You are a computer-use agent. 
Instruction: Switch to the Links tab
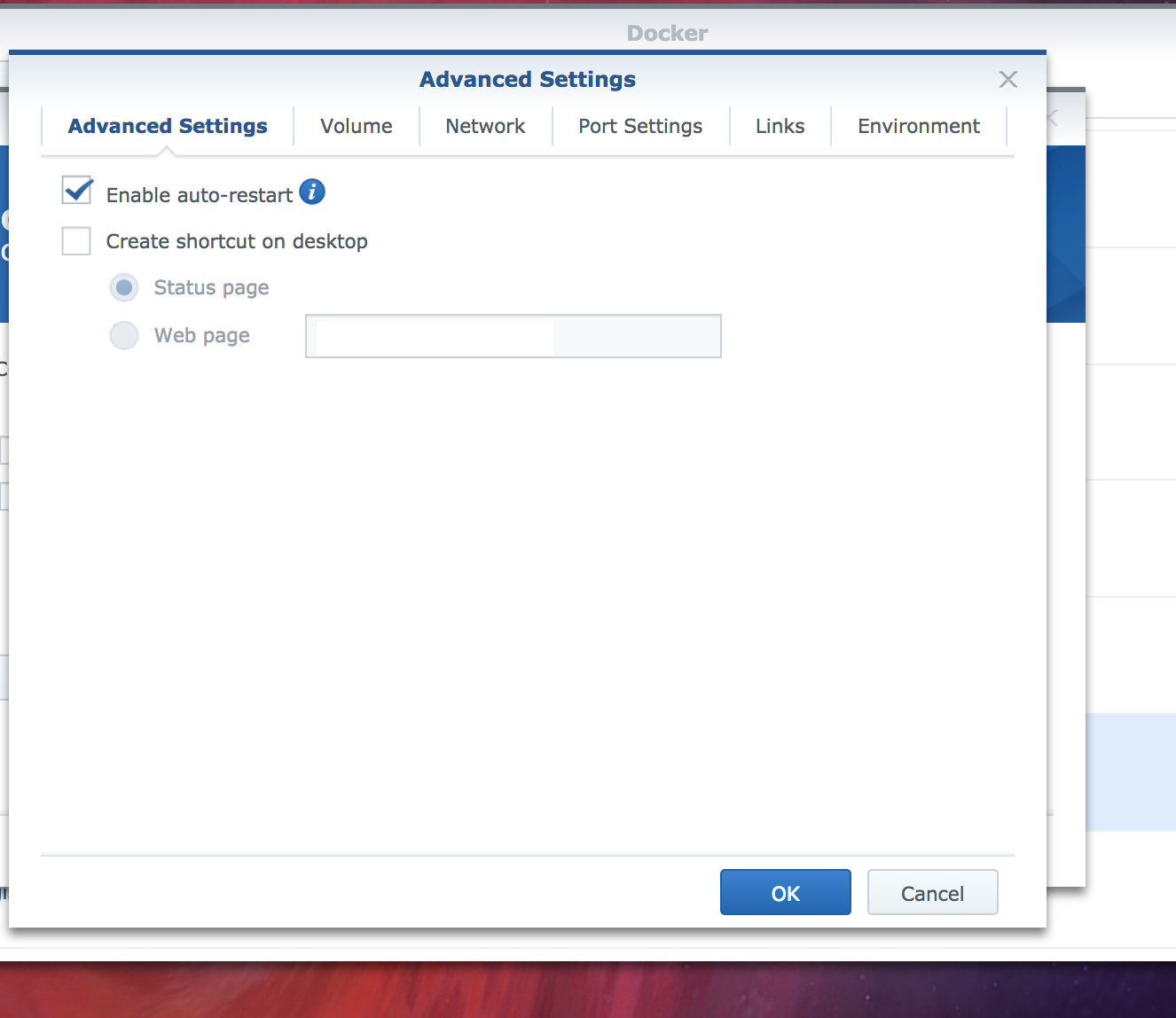point(780,126)
